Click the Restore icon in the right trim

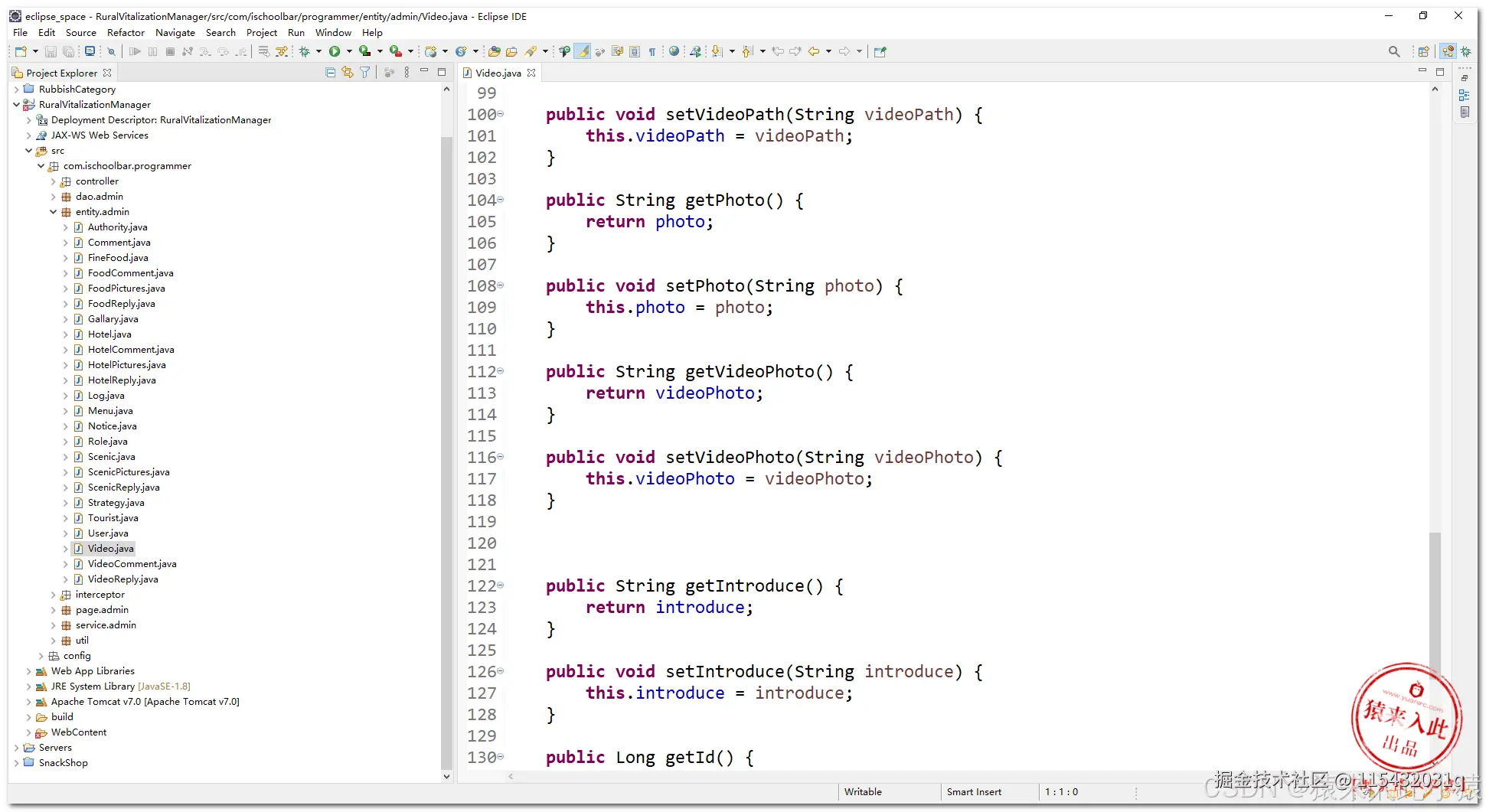point(1465,78)
